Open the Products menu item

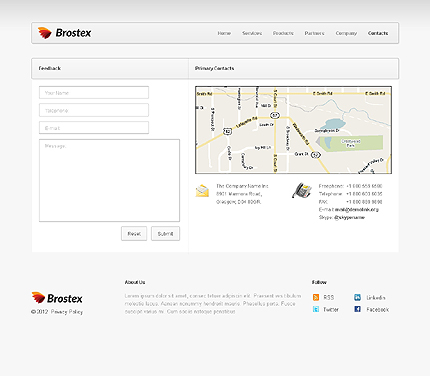click(283, 33)
